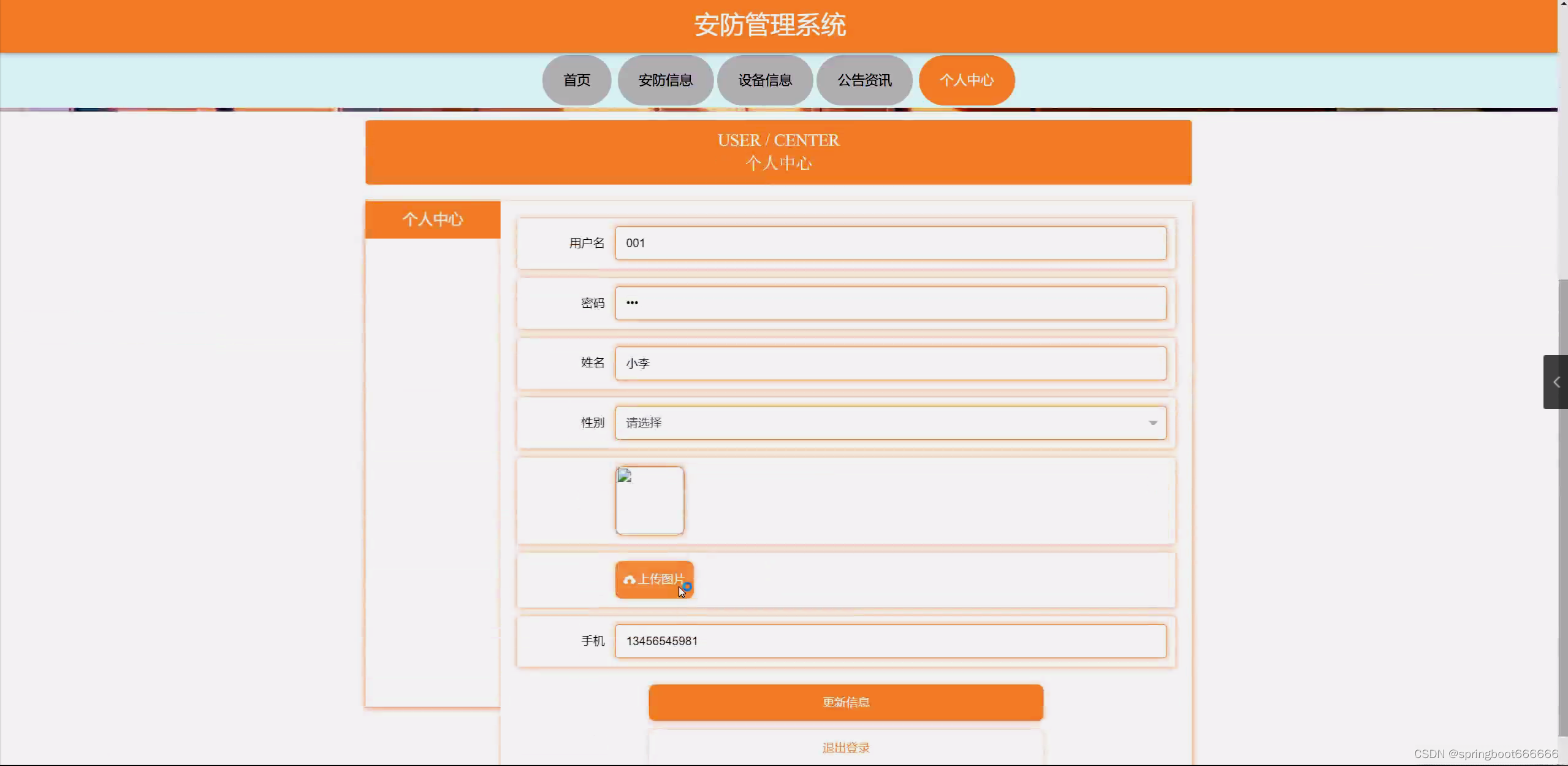Click the 退出登录 button
1568x766 pixels.
845,748
